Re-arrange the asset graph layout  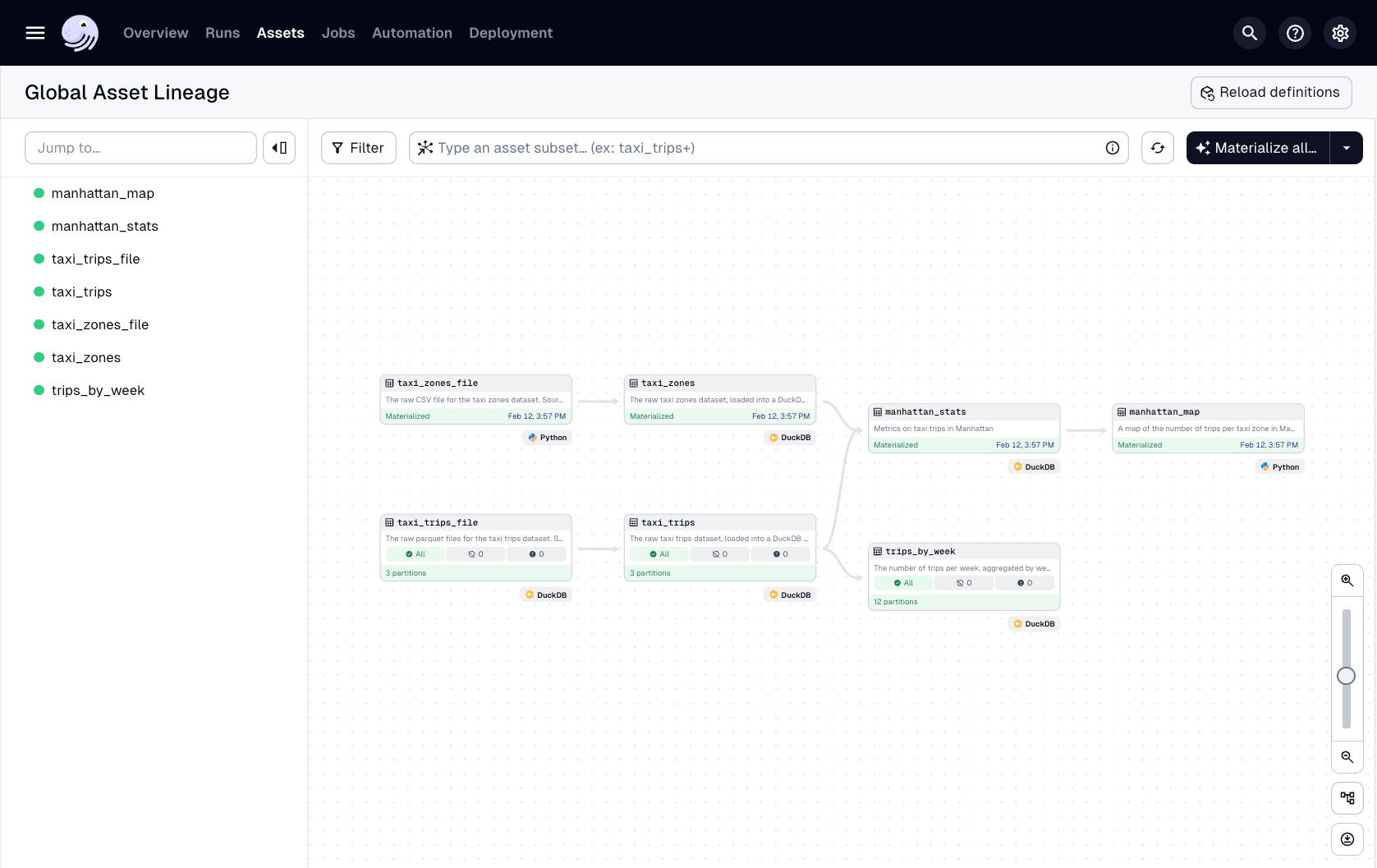tap(1347, 797)
